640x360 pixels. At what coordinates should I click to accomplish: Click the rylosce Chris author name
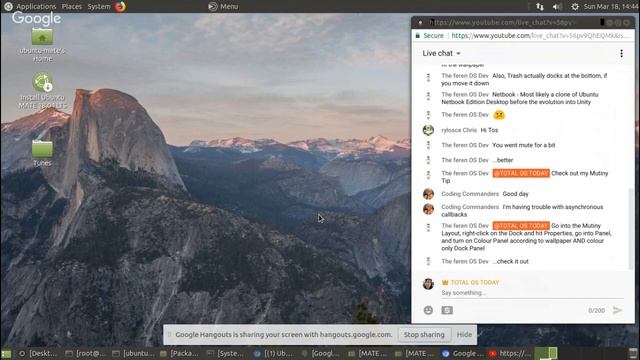(459, 130)
